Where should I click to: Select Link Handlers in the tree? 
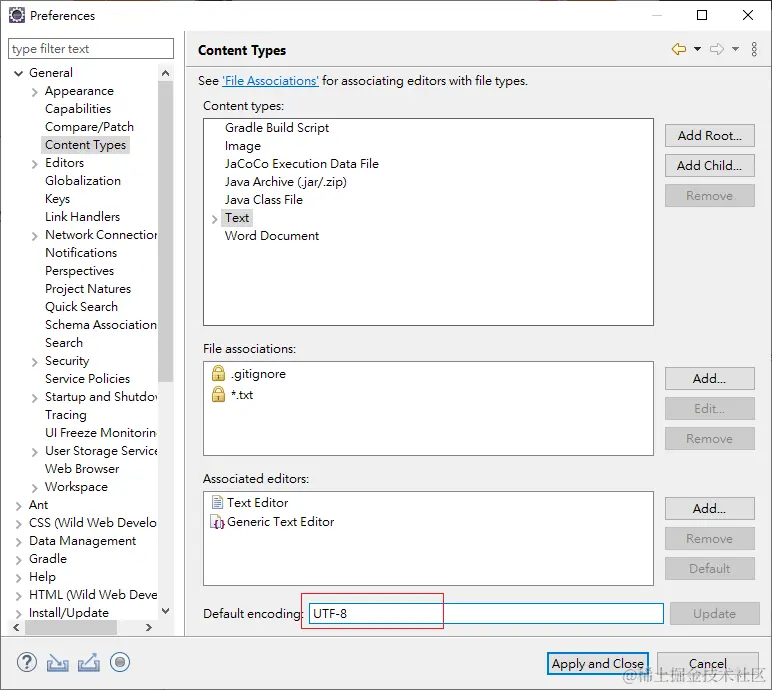[x=82, y=217]
